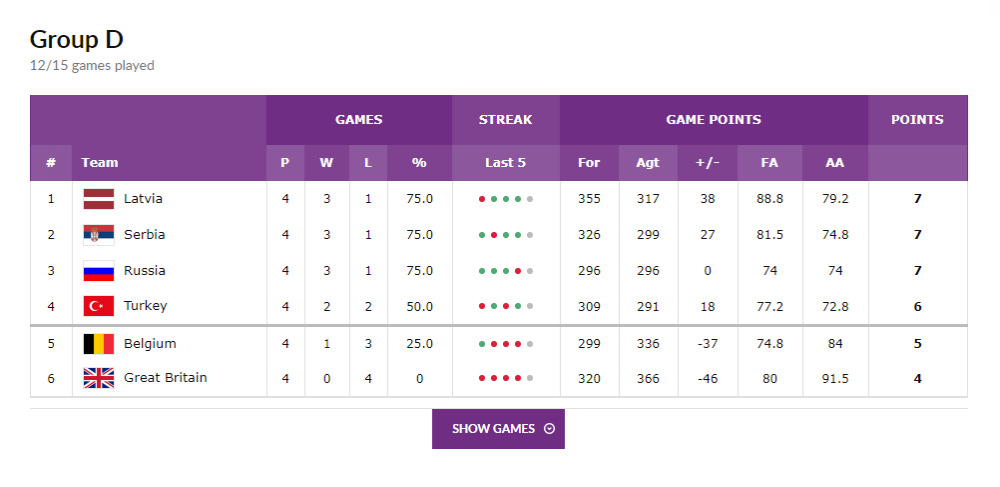This screenshot has height=487, width=1000.
Task: Sort by the win percentage column header
Action: [x=419, y=163]
